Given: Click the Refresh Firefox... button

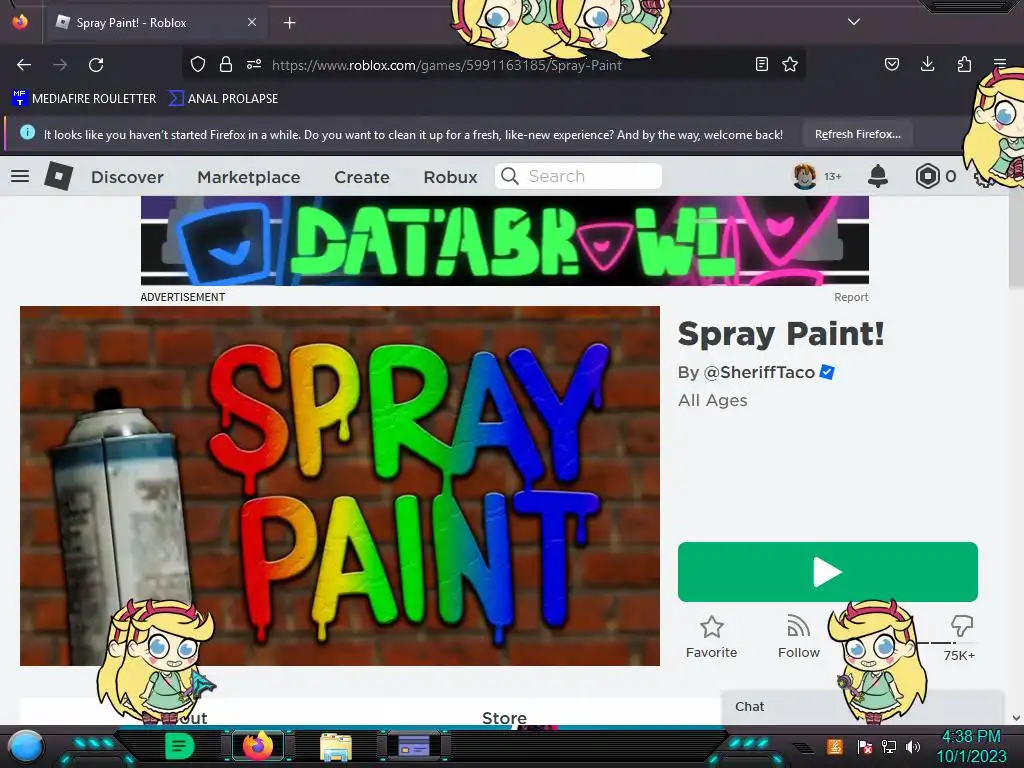Looking at the screenshot, I should coord(857,134).
